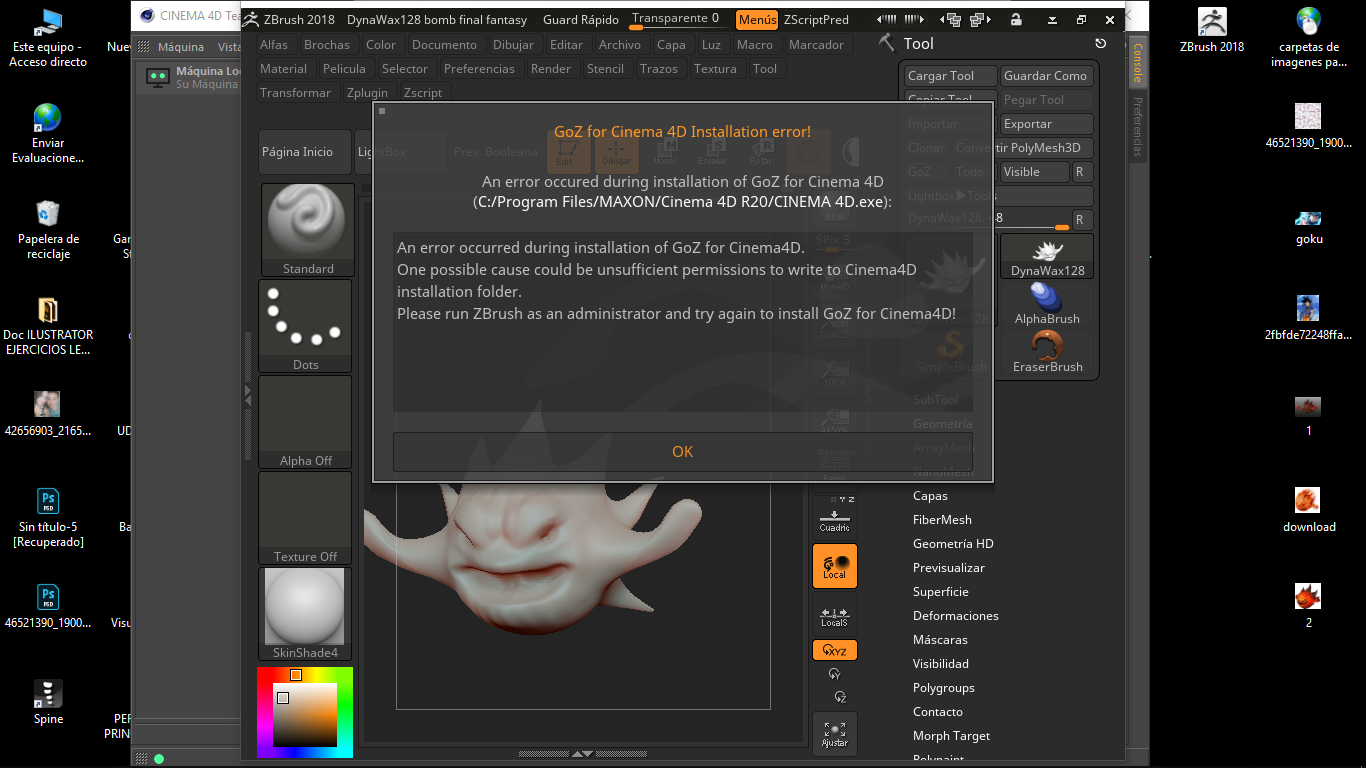Adjust the Transparente slider
This screenshot has width=1366, height=768.
(676, 19)
